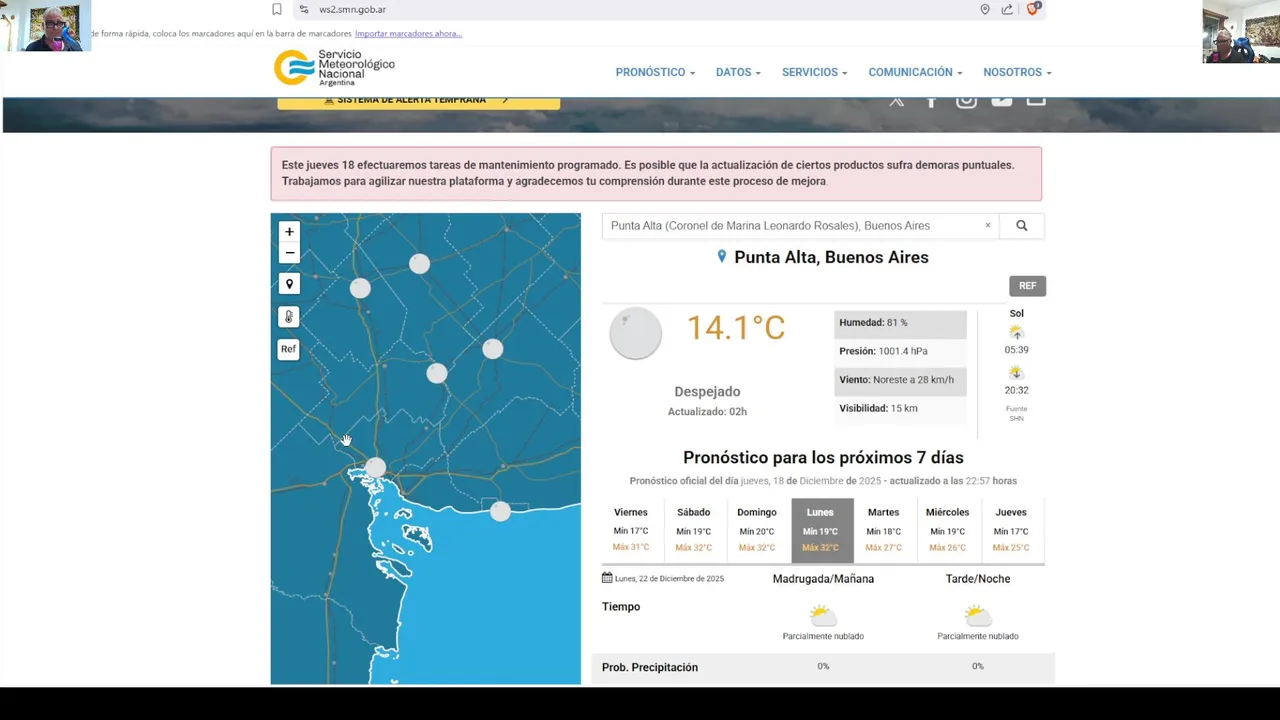Click the Servicio Meteorológico Nacional logo
Viewport: 1280px width, 720px height.
pos(335,68)
